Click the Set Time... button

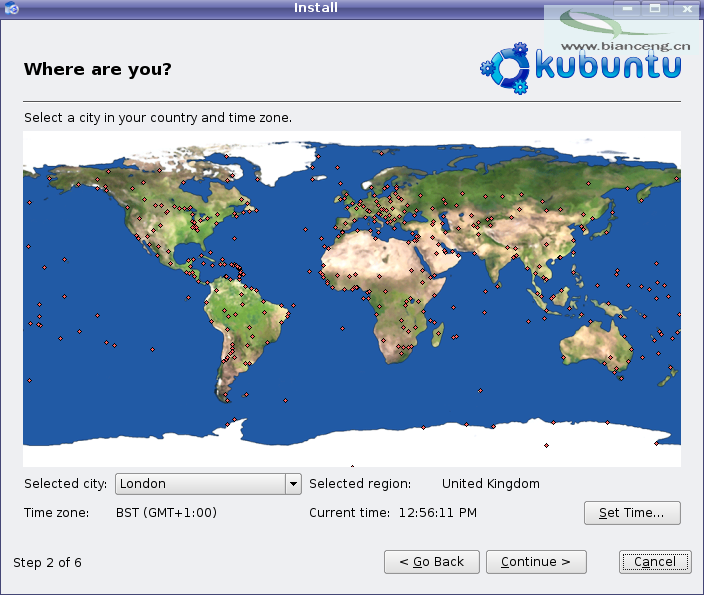[x=632, y=513]
